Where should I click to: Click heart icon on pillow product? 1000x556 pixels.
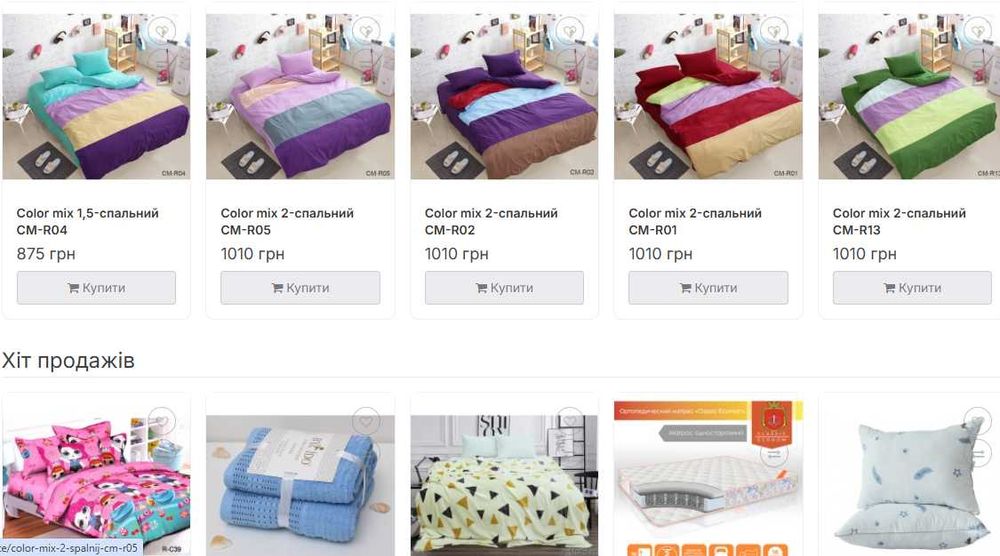(978, 421)
